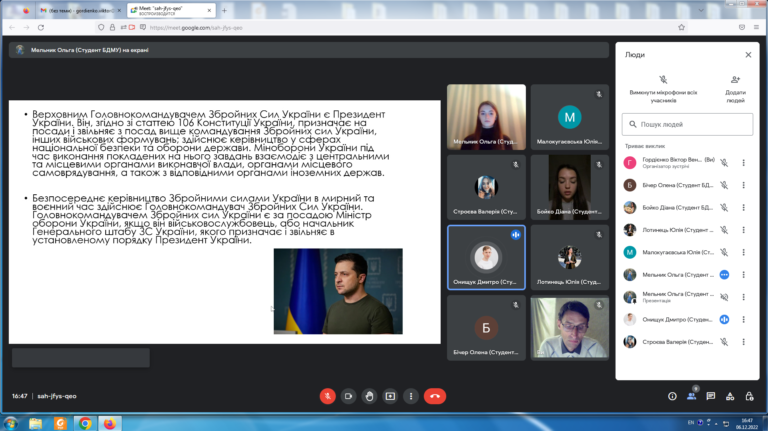
Task: Open Windows Start menu
Action: (11, 423)
